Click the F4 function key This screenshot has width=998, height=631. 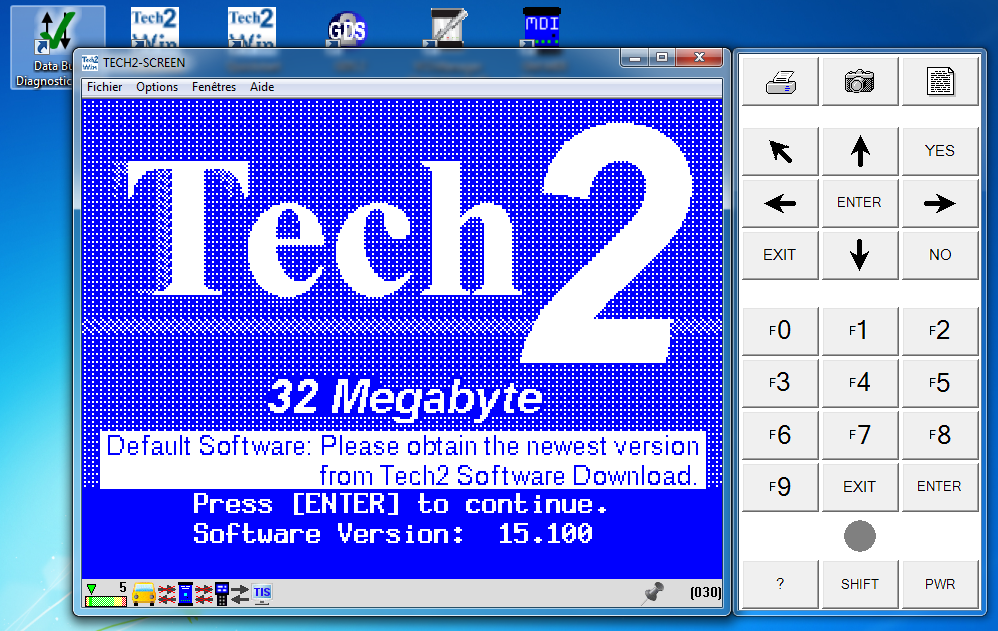point(860,383)
